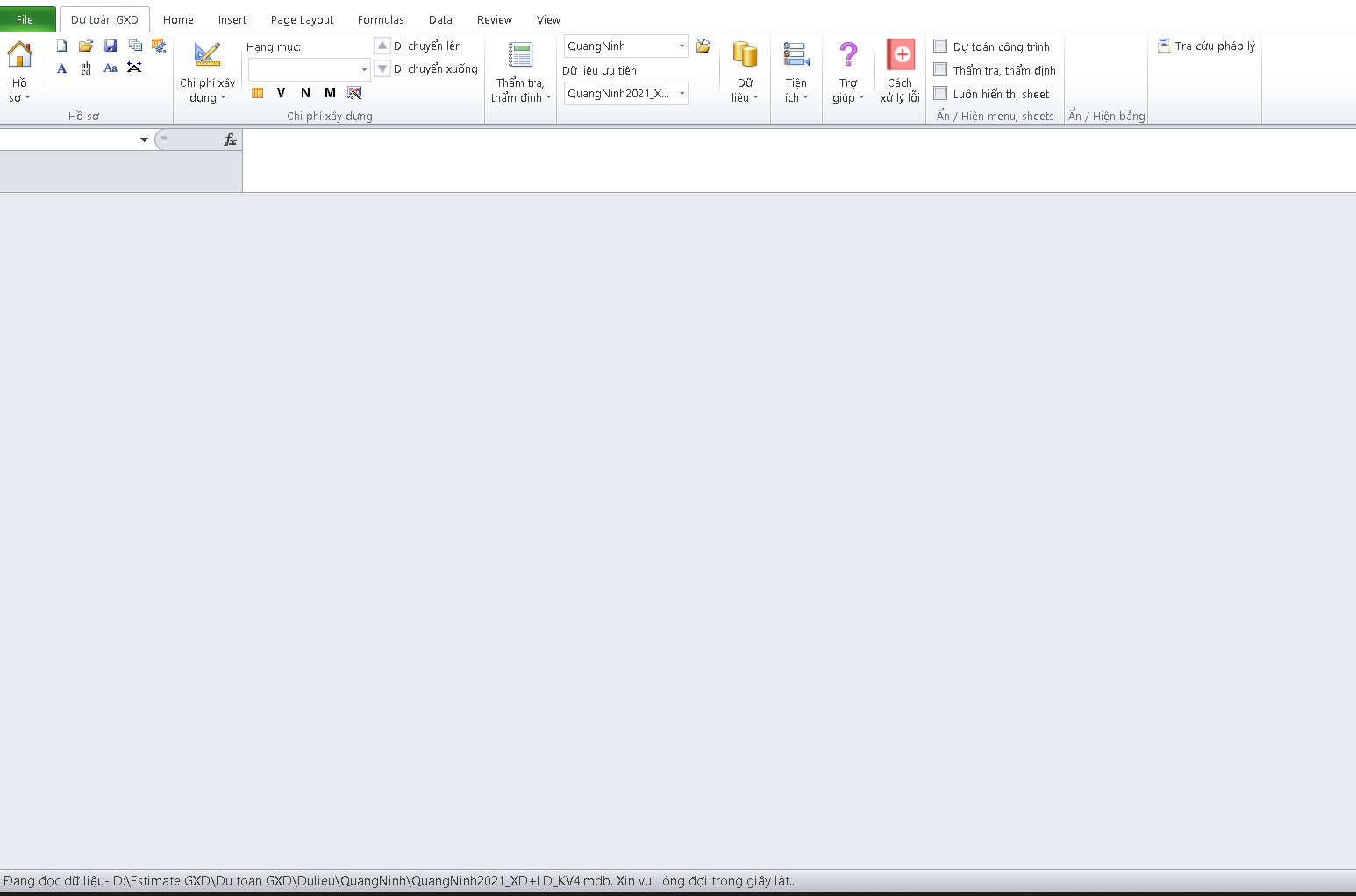Expand the Hạng mục dropdown
Viewport: 1356px width, 896px height.
(364, 69)
